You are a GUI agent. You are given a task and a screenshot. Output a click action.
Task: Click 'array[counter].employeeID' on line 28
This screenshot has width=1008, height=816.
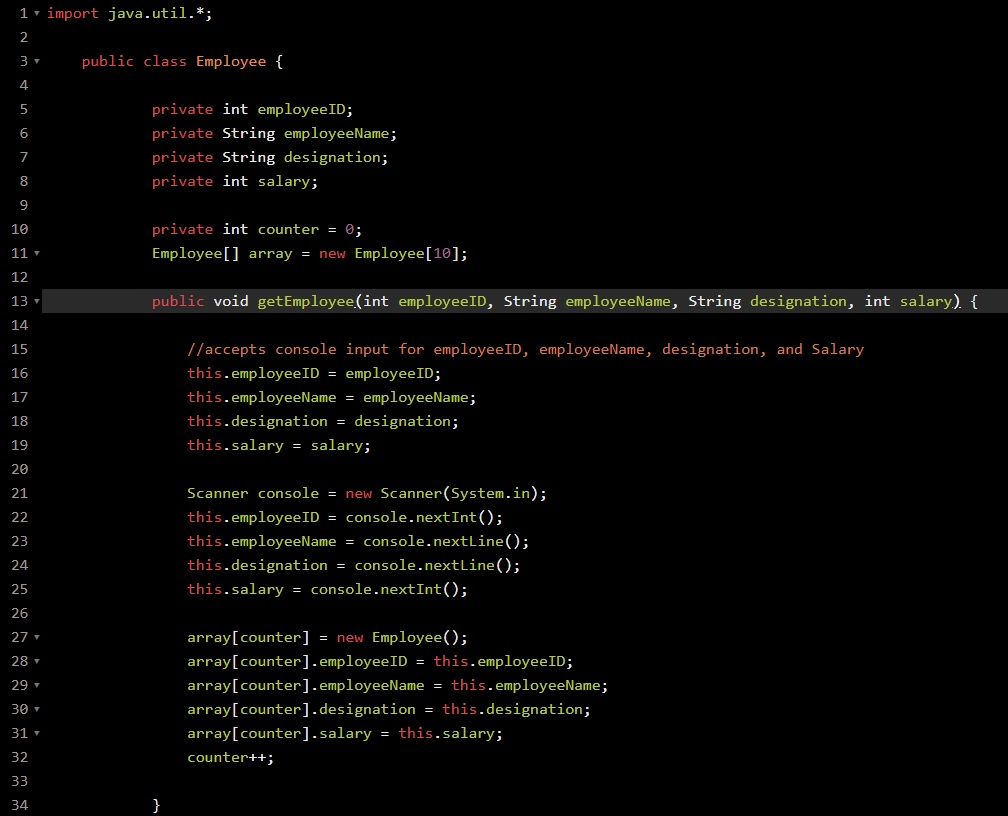[x=297, y=661]
